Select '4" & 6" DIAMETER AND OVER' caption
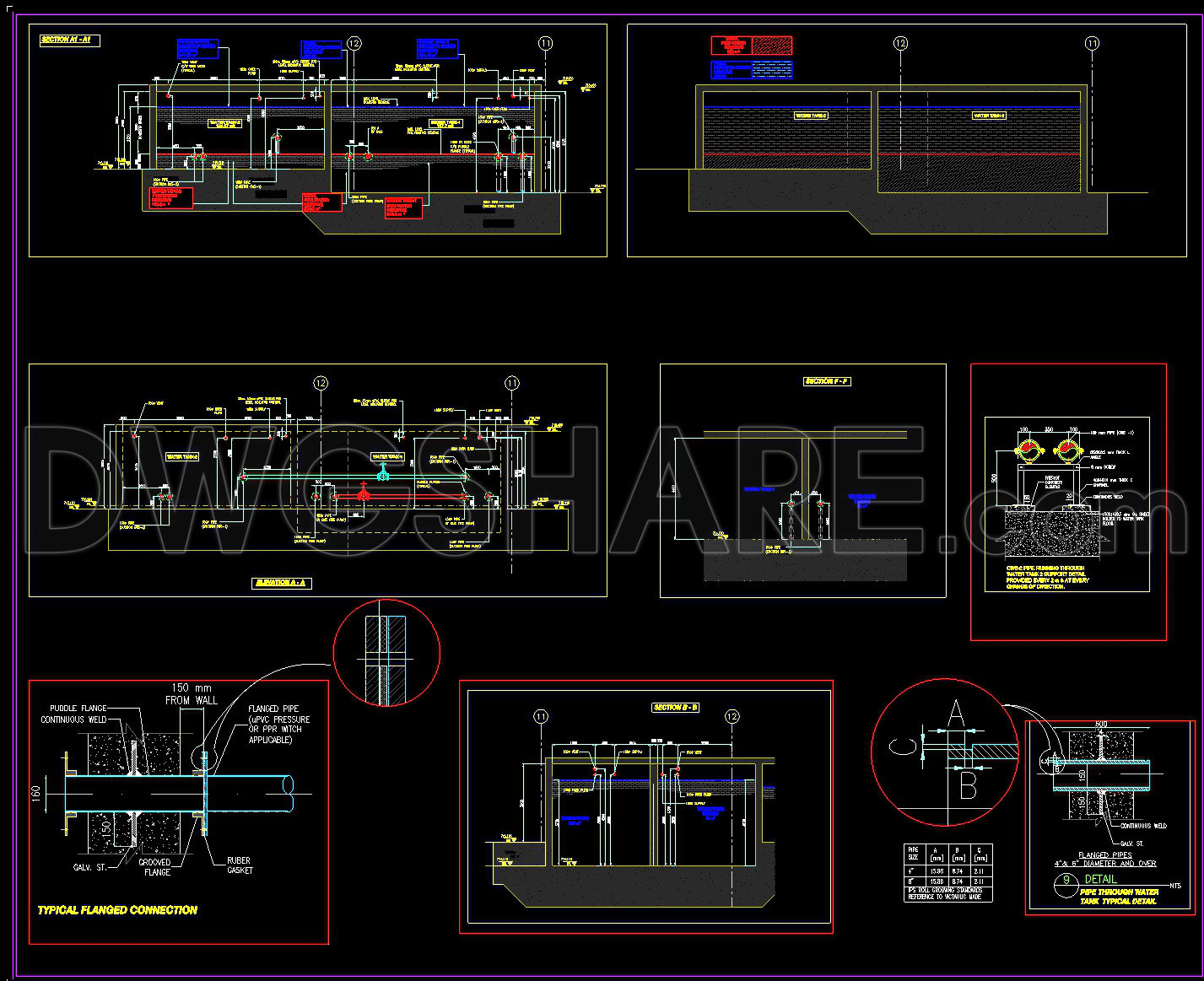 coord(1105,864)
